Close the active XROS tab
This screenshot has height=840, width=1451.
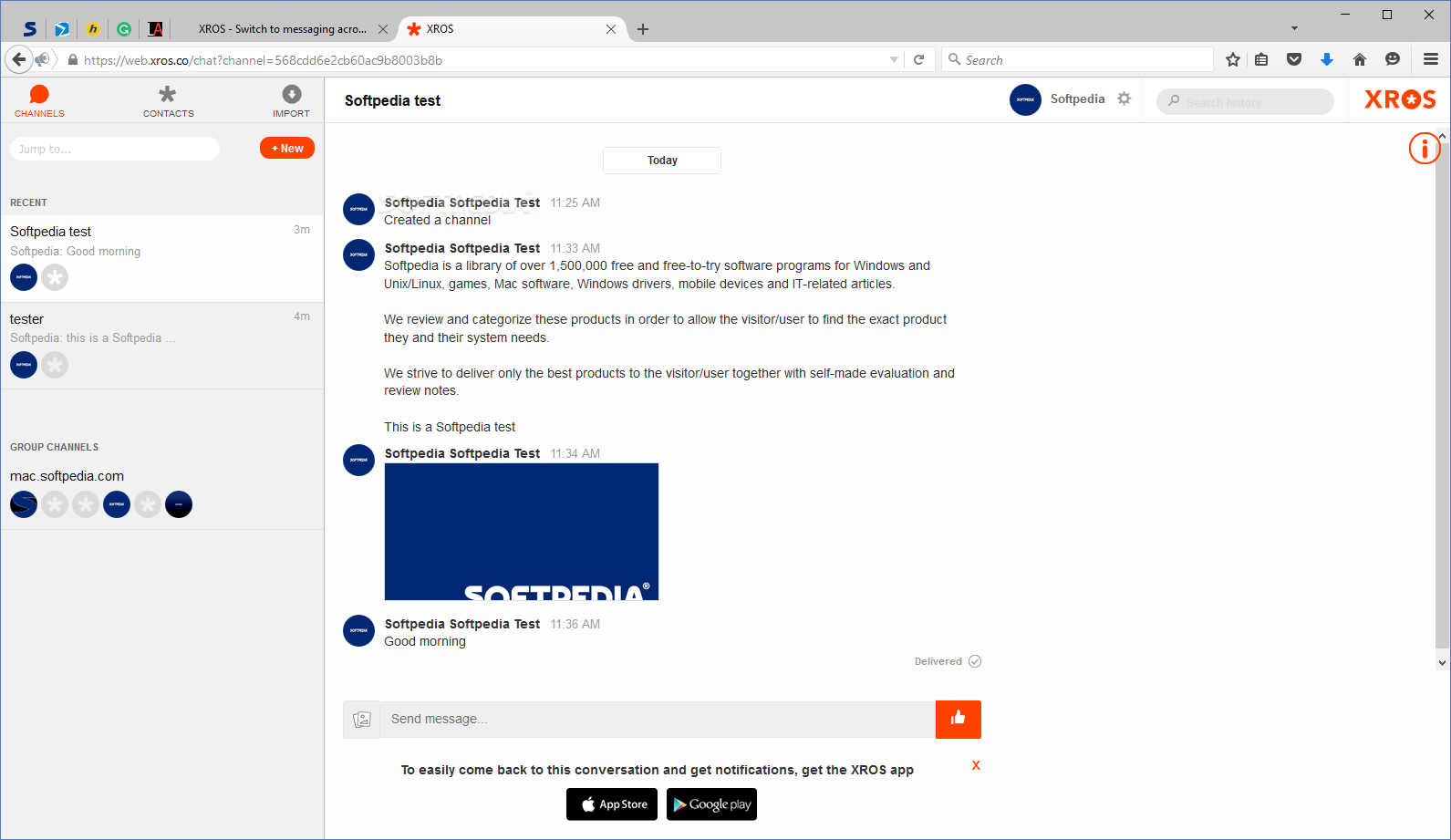pyautogui.click(x=611, y=29)
